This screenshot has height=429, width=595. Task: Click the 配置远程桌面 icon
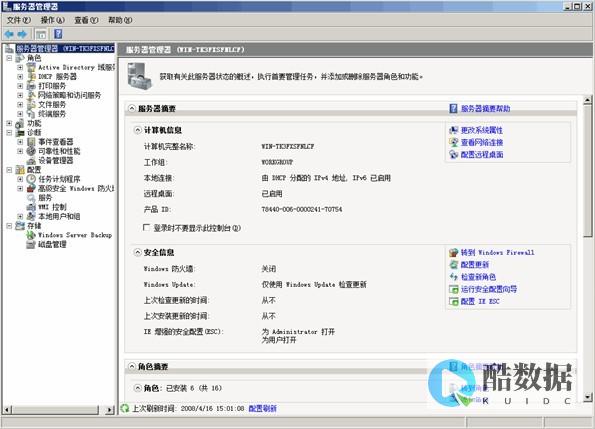(x=453, y=154)
